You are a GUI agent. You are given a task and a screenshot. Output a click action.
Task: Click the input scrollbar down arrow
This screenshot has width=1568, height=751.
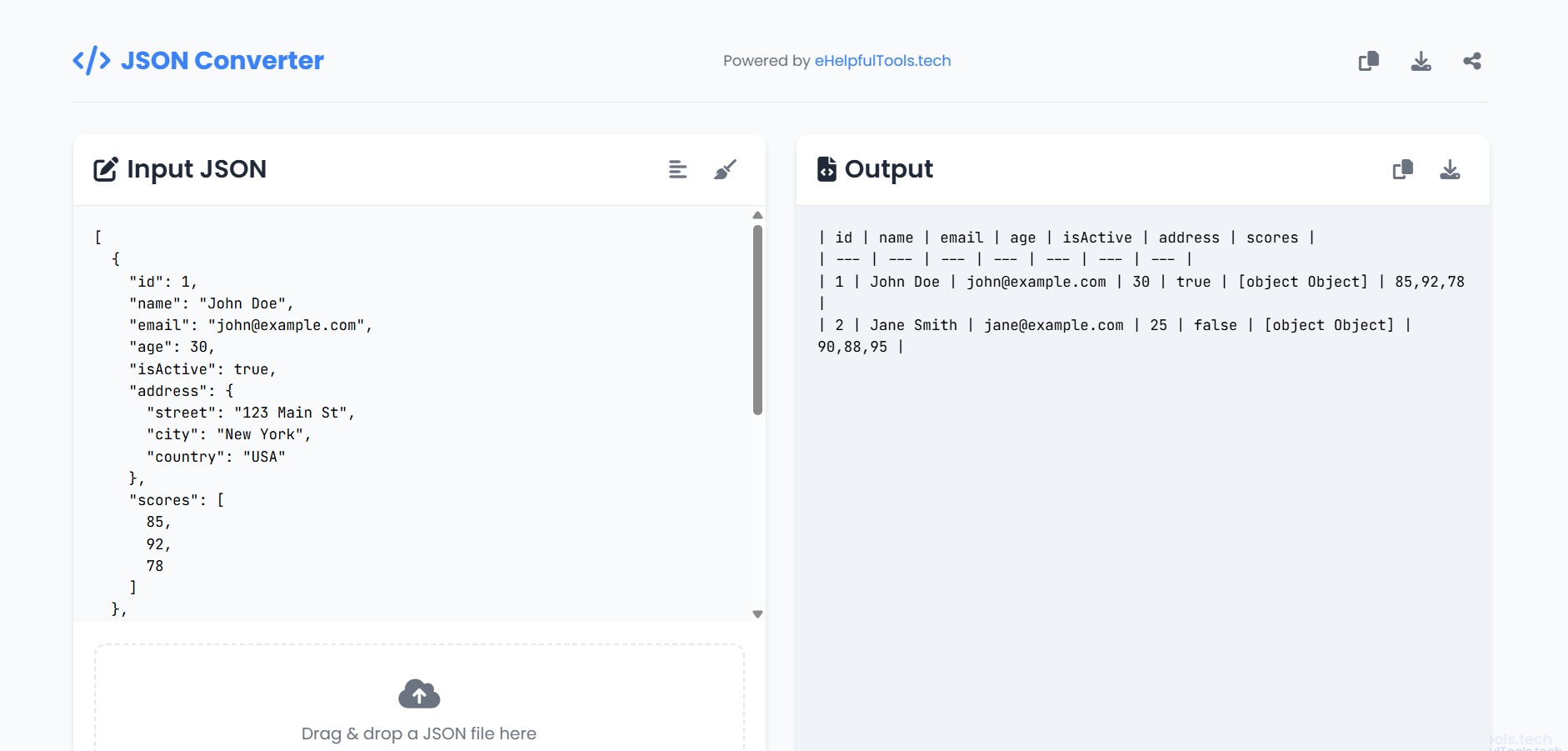(757, 614)
